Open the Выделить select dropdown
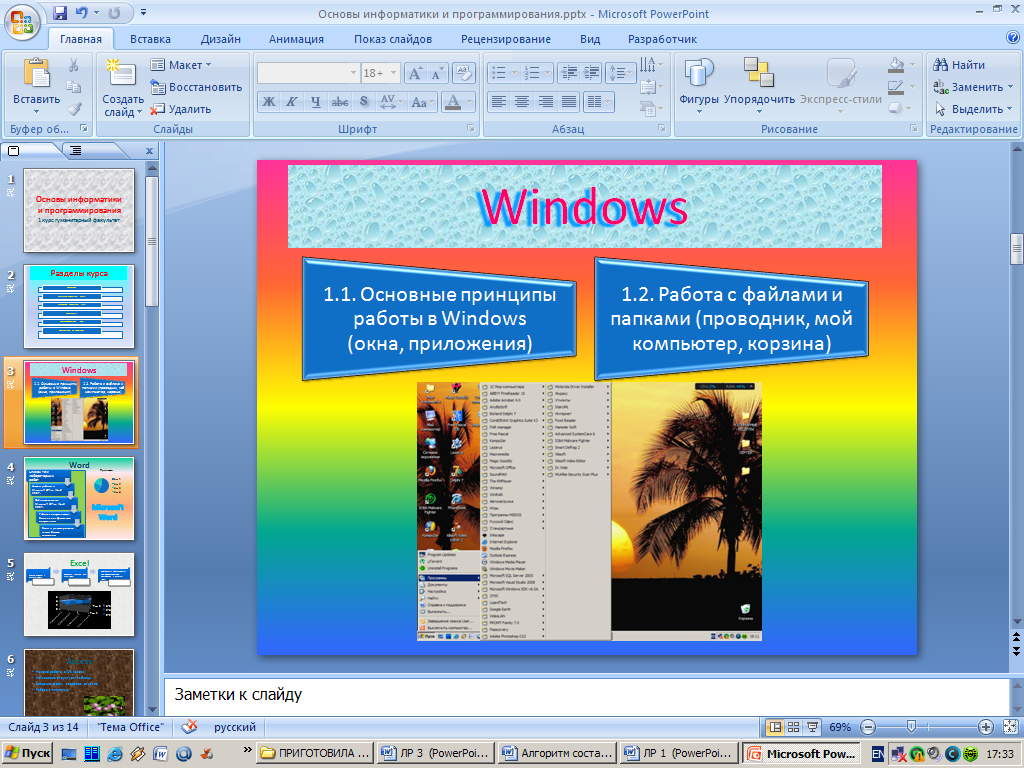 click(973, 109)
